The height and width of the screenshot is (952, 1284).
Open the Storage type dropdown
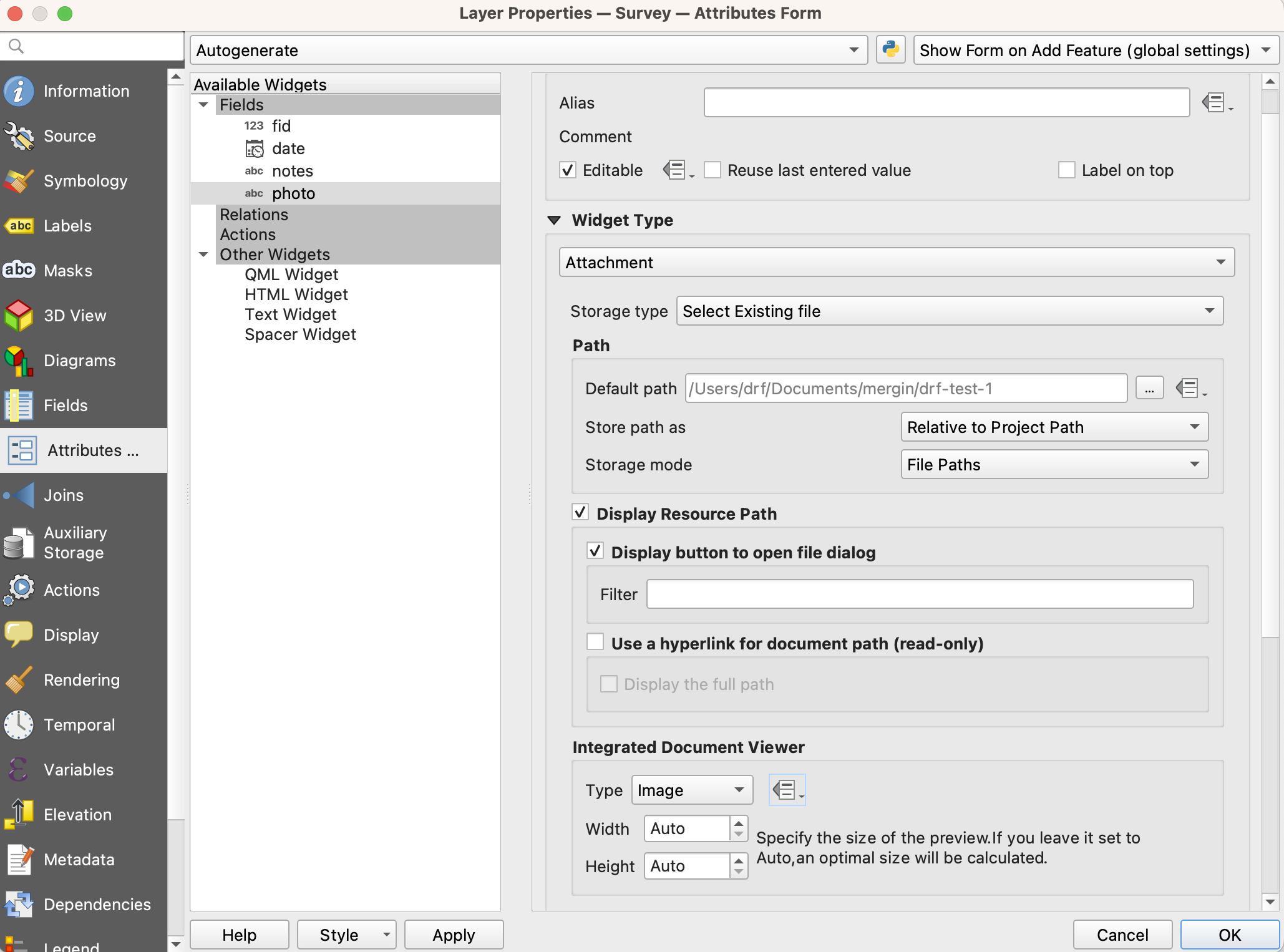pos(950,311)
